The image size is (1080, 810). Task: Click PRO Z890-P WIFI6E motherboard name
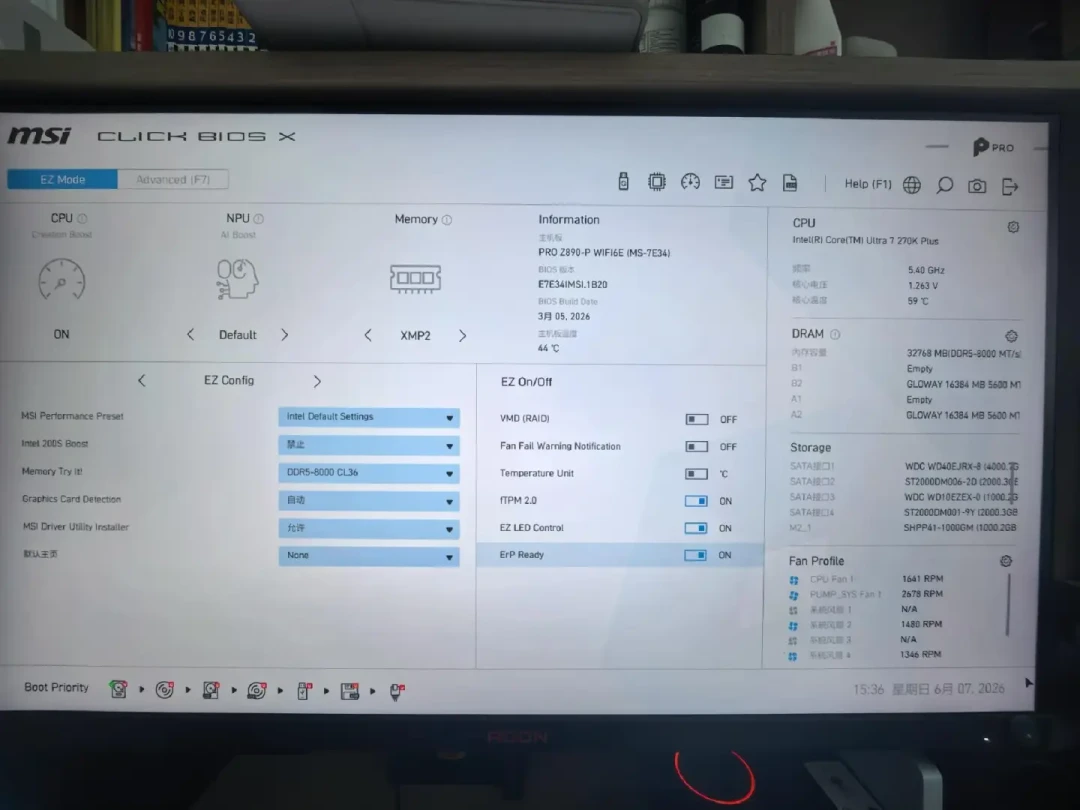point(603,253)
